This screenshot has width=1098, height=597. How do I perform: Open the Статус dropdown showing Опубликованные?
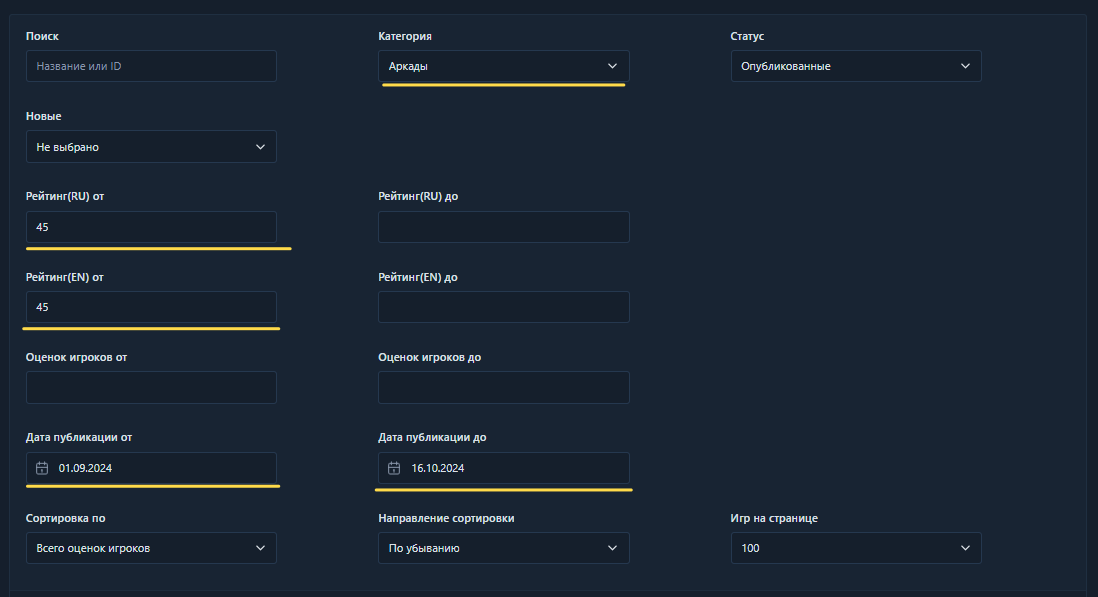[x=856, y=66]
